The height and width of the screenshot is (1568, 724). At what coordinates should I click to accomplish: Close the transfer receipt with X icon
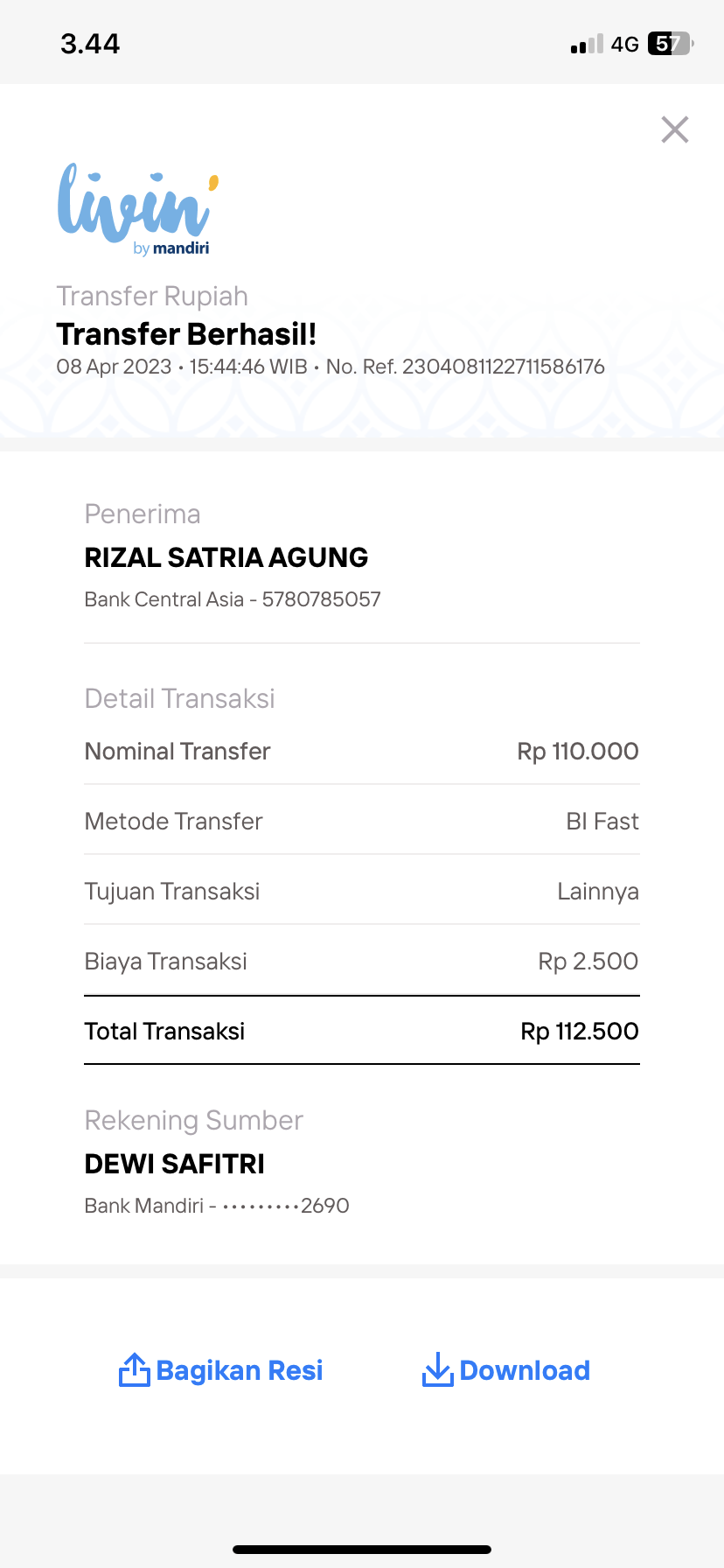pos(675,129)
